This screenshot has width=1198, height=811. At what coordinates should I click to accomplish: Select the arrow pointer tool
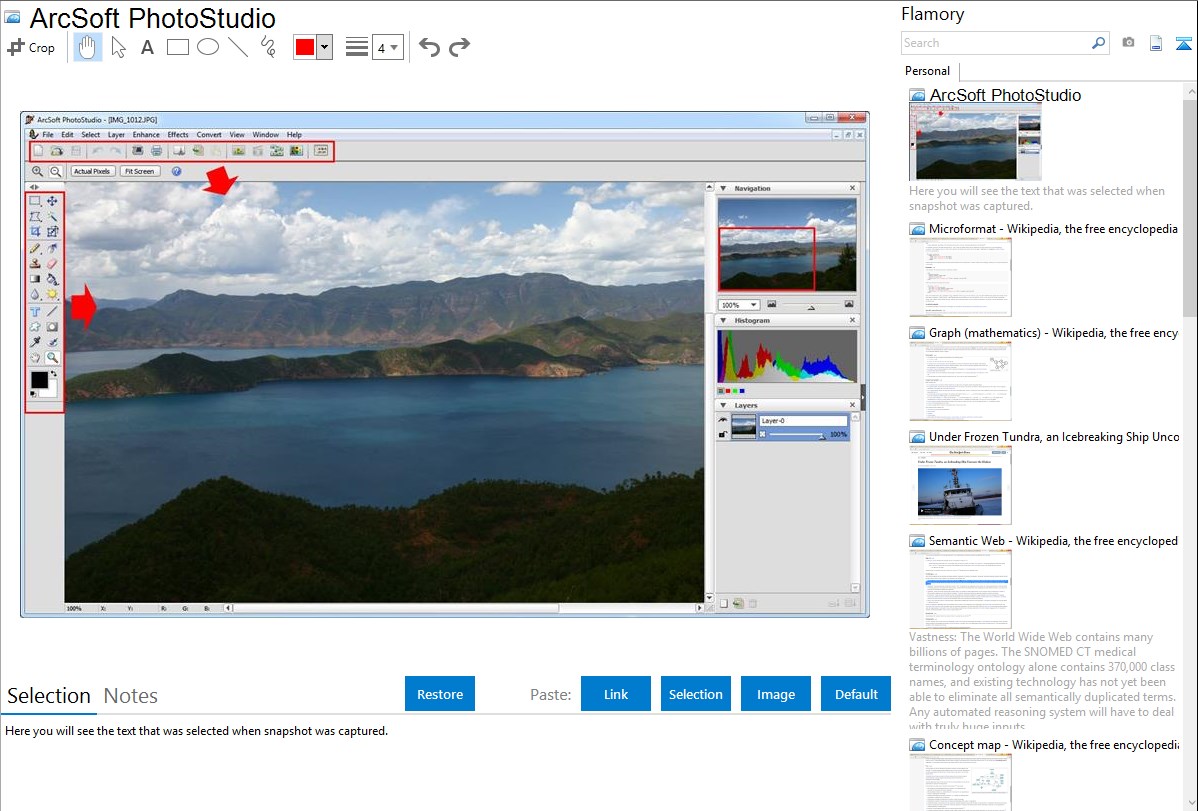pos(118,47)
